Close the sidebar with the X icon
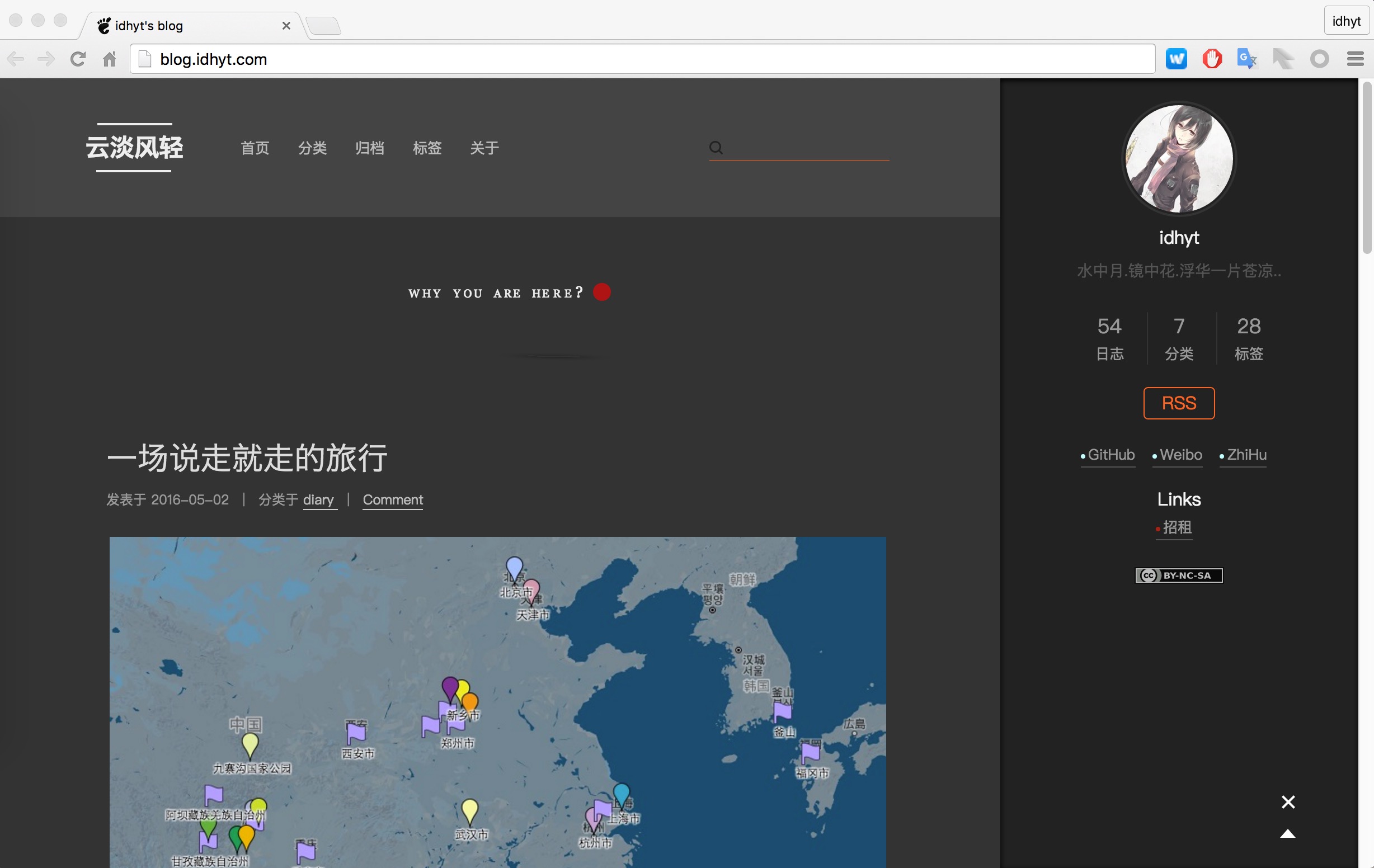 [x=1288, y=802]
